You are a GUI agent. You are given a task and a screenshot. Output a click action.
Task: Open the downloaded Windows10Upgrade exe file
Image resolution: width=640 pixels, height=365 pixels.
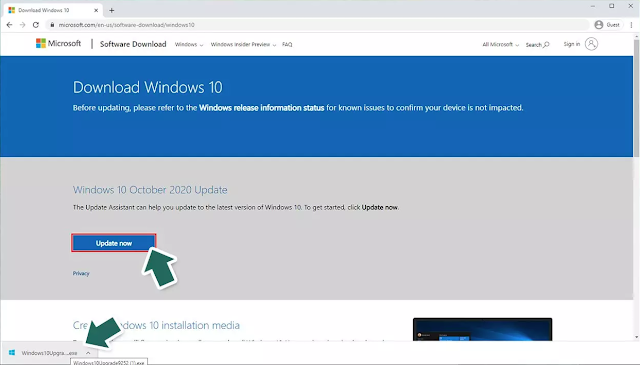[x=49, y=353]
